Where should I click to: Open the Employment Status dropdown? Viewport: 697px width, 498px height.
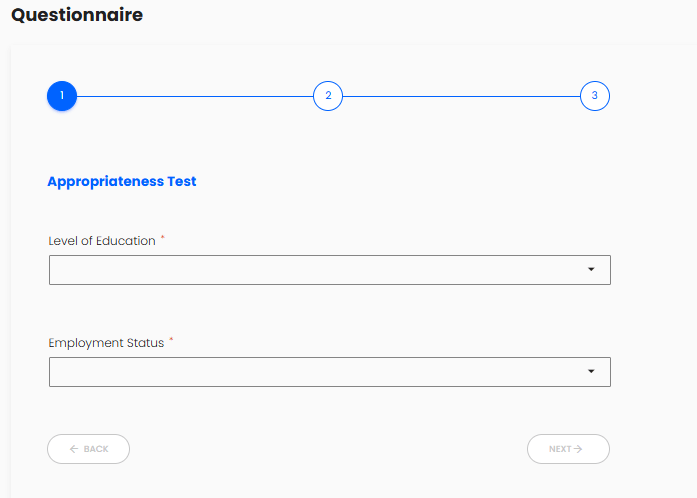click(330, 372)
